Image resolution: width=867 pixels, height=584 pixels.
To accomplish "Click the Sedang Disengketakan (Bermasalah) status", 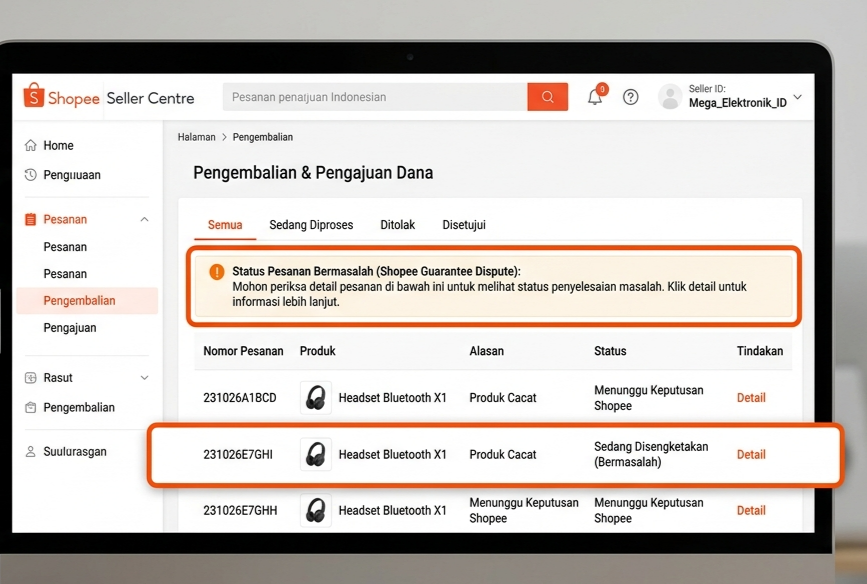I will tap(651, 455).
